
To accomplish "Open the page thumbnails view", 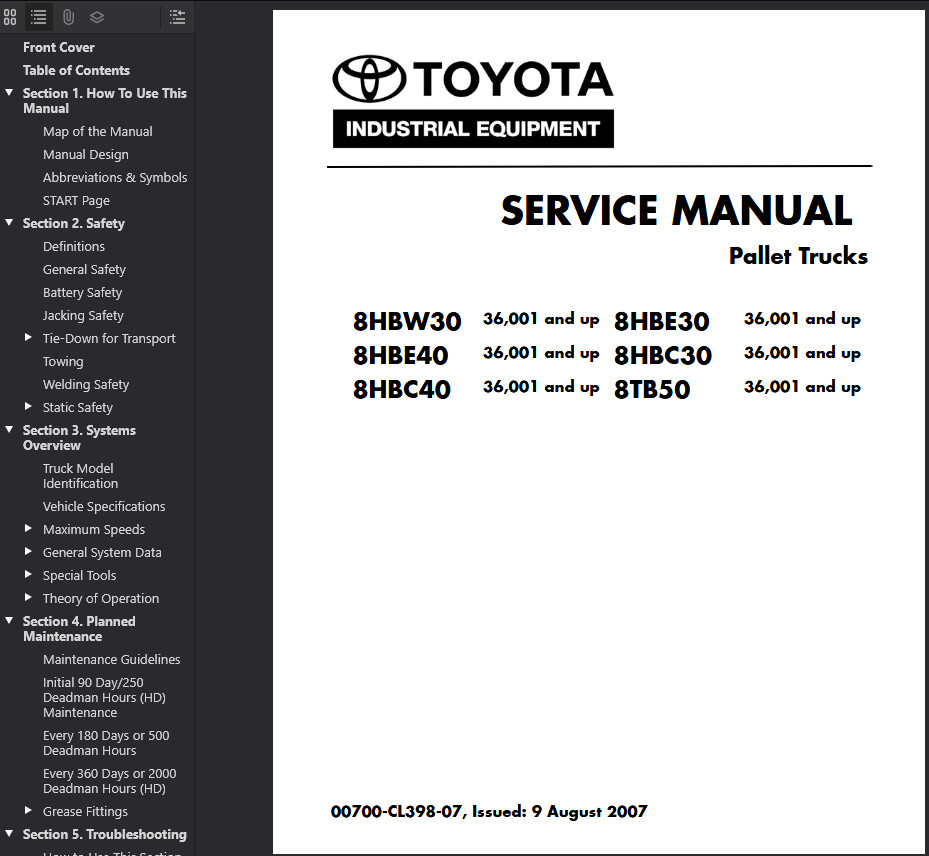I will click(10, 17).
